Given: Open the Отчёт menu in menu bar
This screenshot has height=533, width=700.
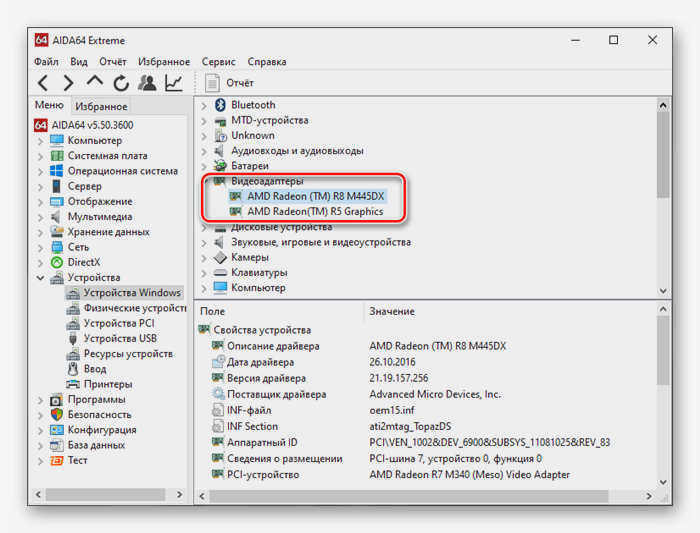Looking at the screenshot, I should point(112,62).
